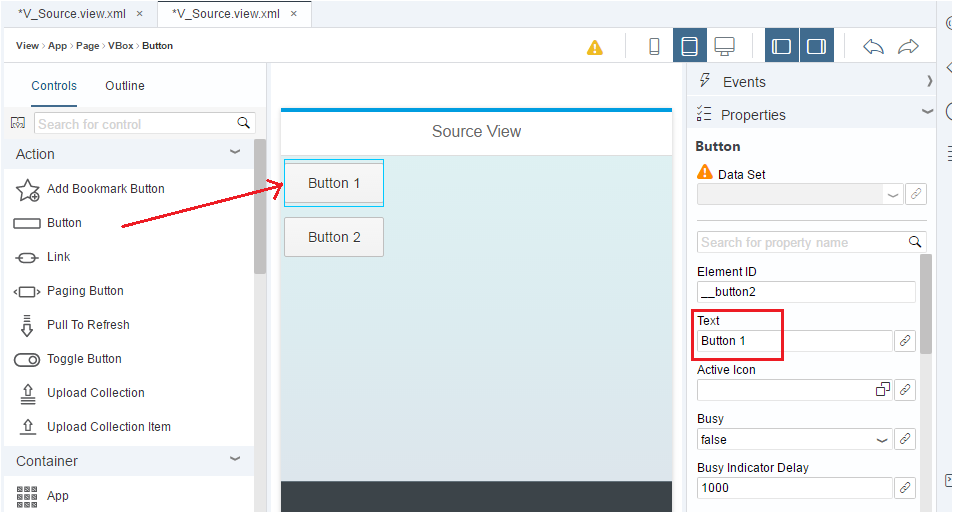Select Button 1 on the canvas
Viewport: 953px width, 513px height.
click(x=334, y=183)
